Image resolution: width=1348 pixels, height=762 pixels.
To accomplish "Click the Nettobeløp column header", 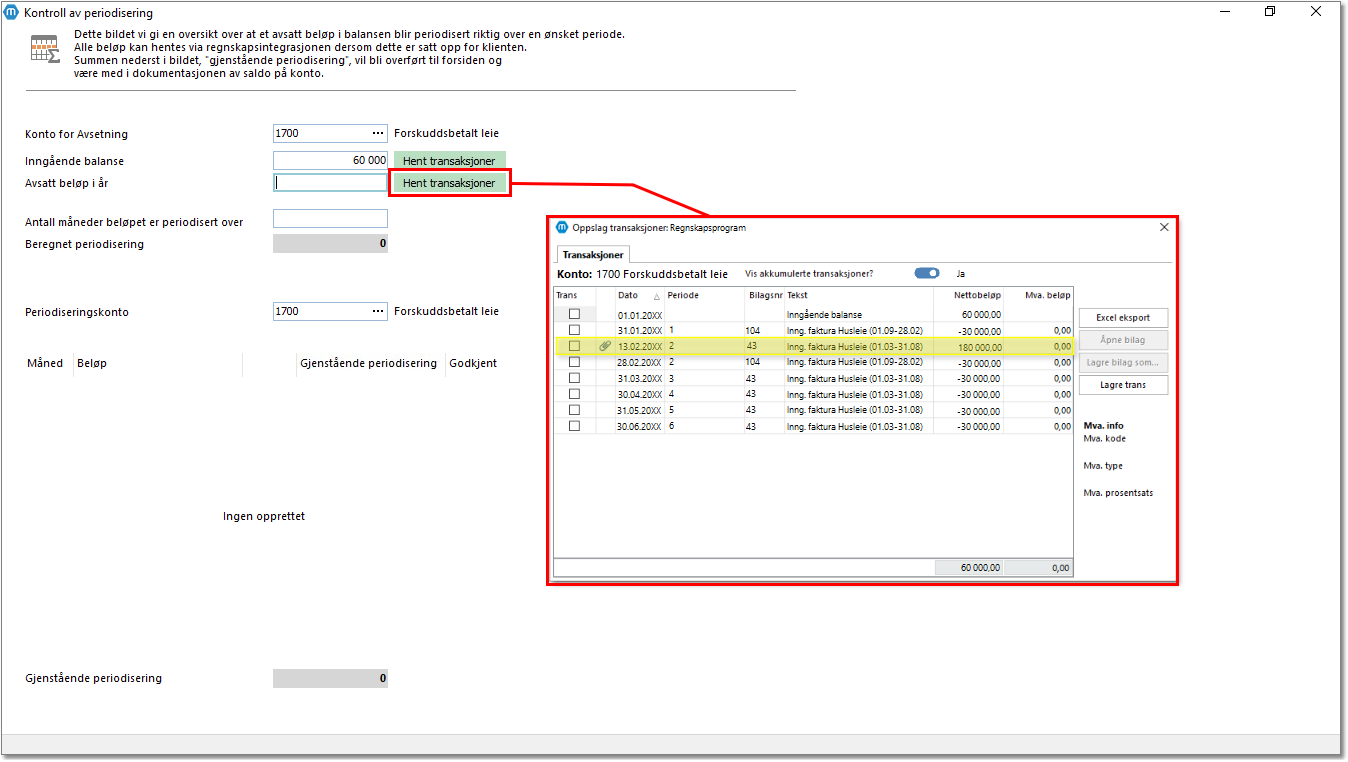I will [x=976, y=295].
